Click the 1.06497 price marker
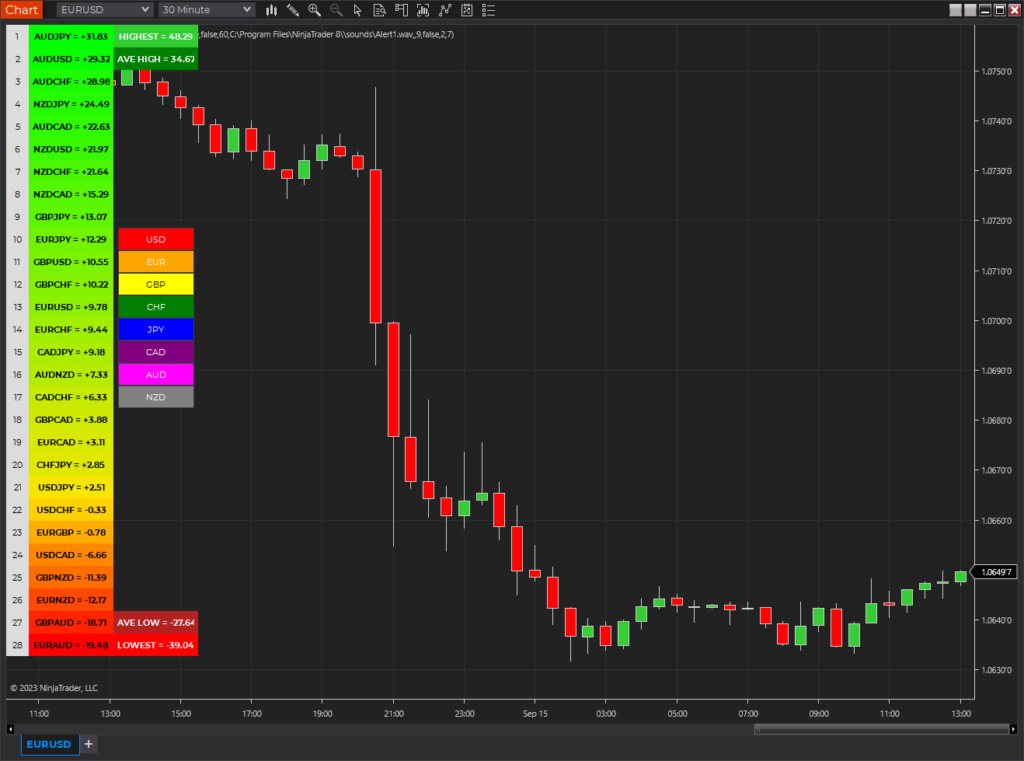Screen dimensions: 1024x761 click(x=994, y=572)
